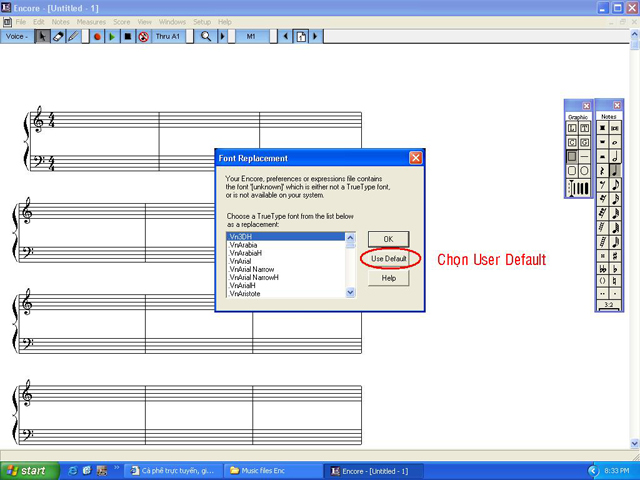
Task: Select .VnArial Narrow font in list
Action: coord(252,269)
